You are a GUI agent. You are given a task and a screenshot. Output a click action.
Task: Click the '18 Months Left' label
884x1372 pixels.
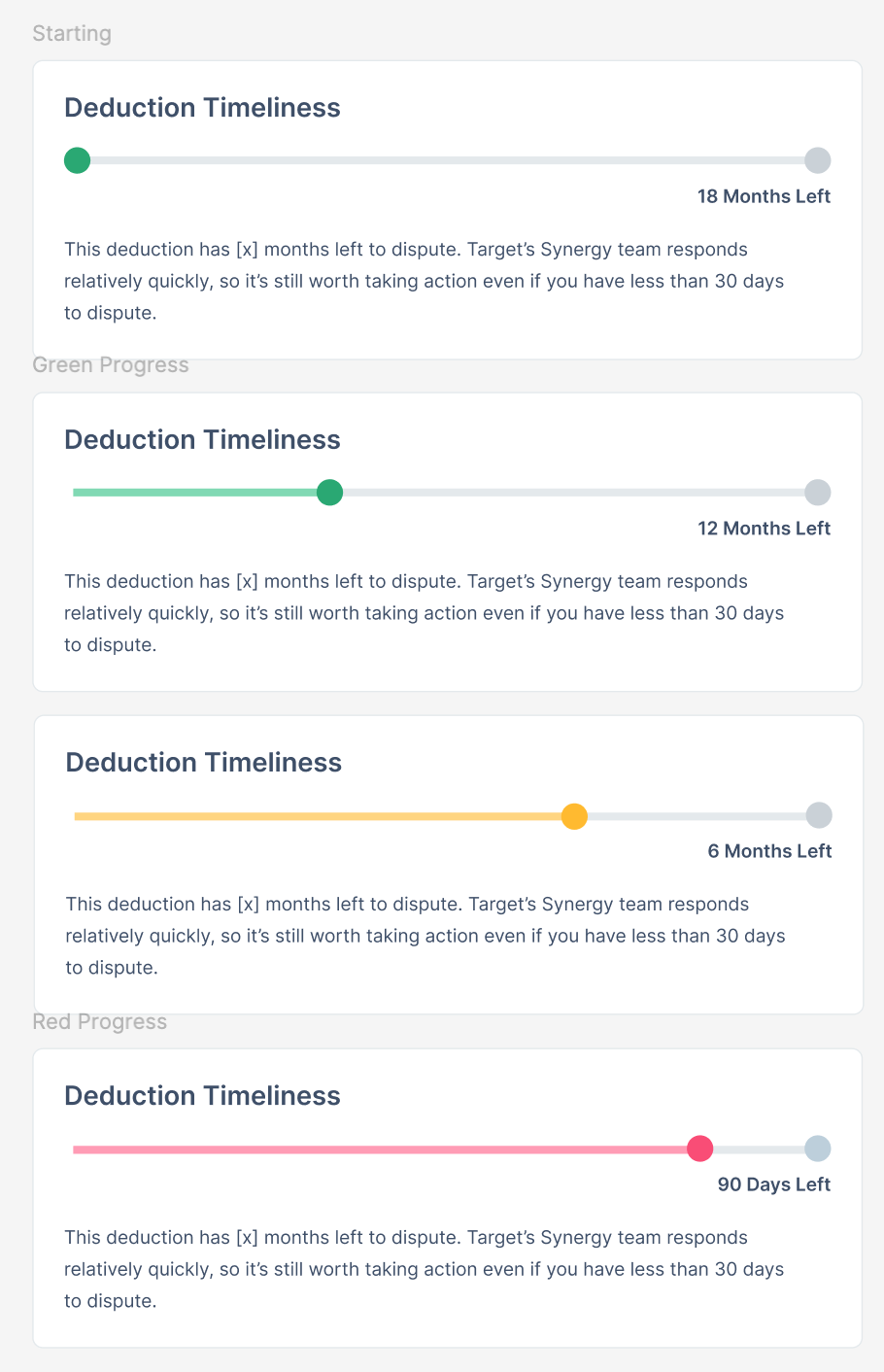coord(764,196)
